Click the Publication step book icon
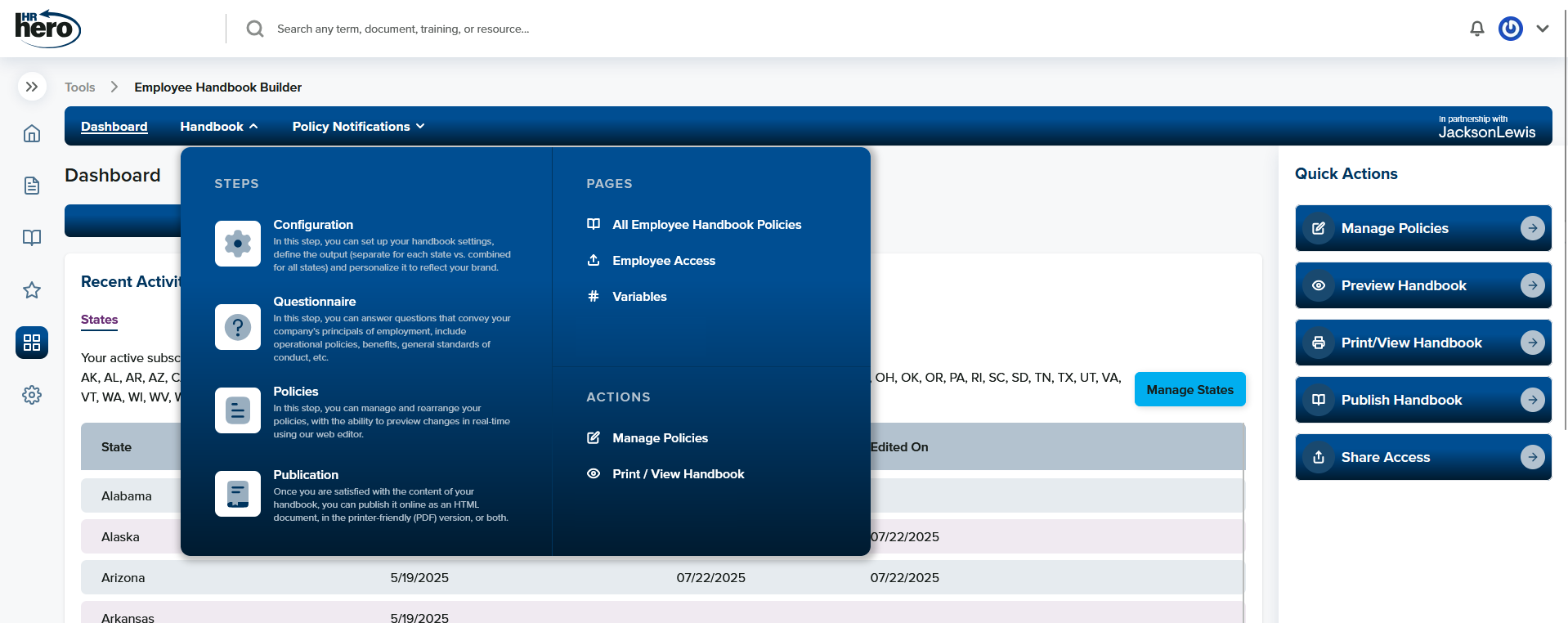Viewport: 1568px width, 623px height. point(238,494)
